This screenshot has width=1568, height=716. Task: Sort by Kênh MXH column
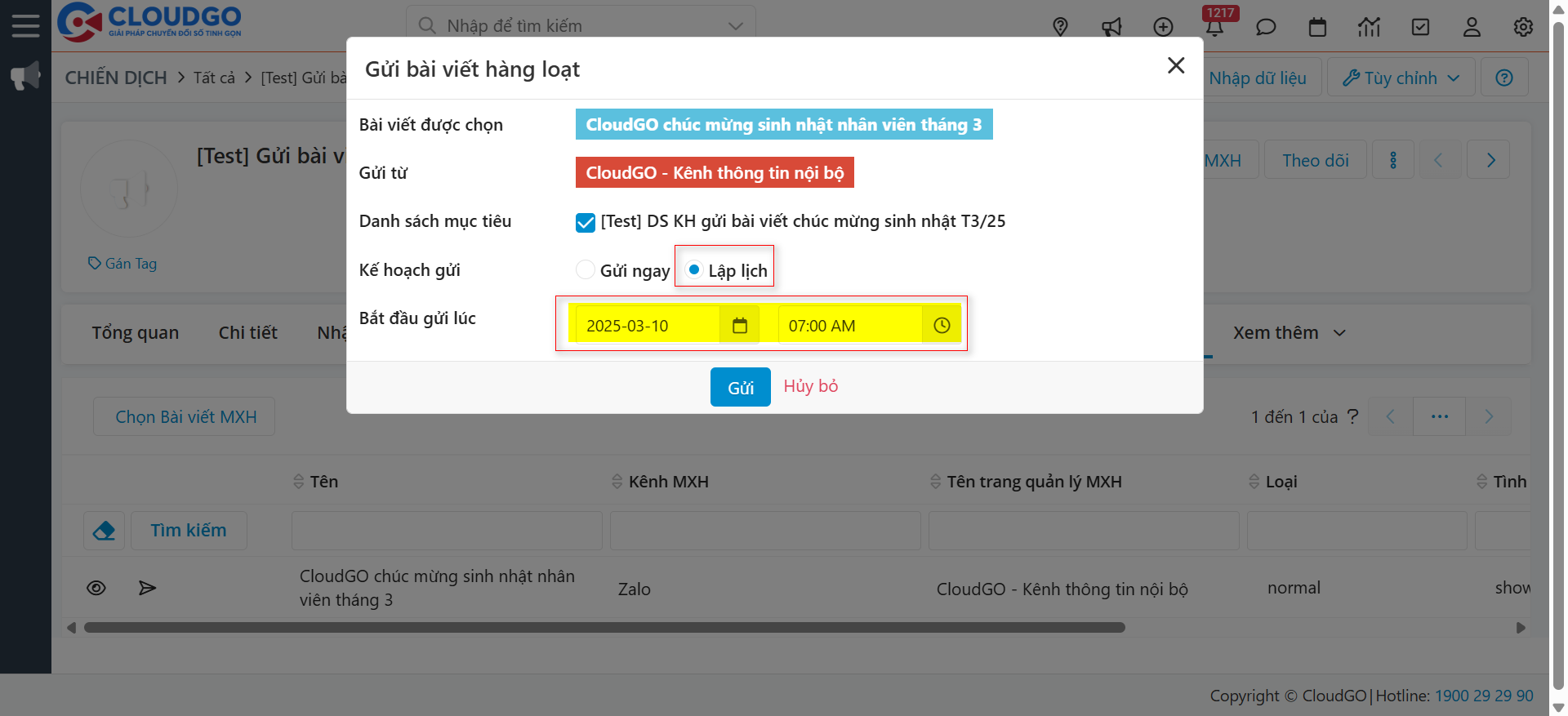pos(660,482)
